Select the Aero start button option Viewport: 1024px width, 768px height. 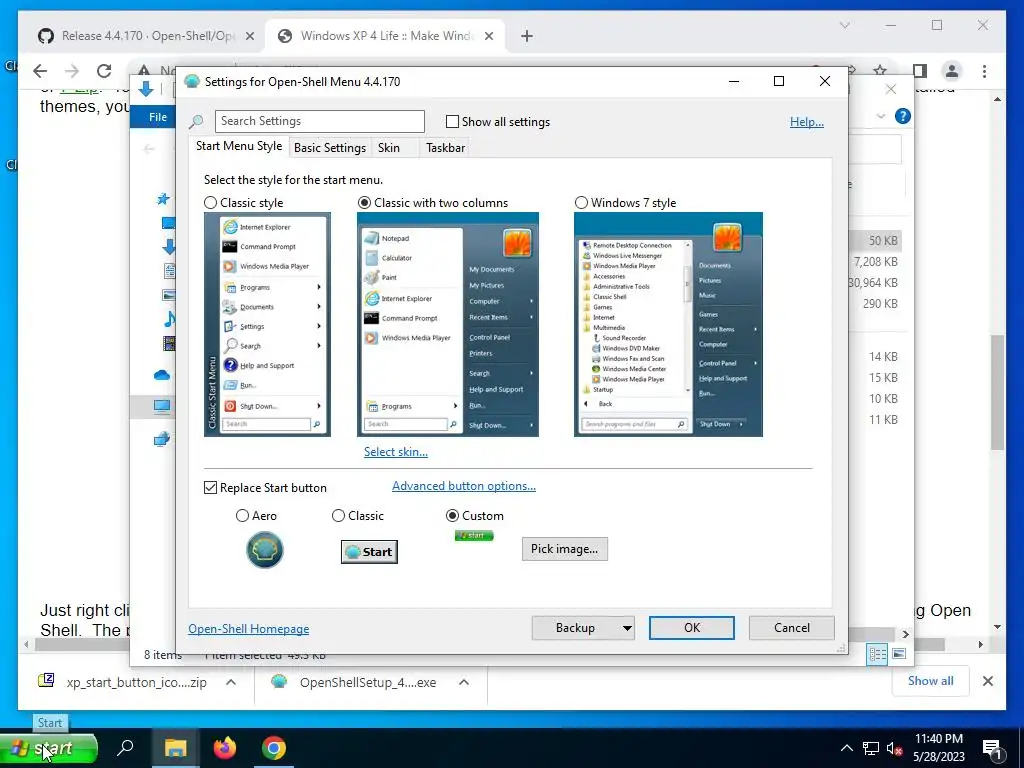[242, 516]
